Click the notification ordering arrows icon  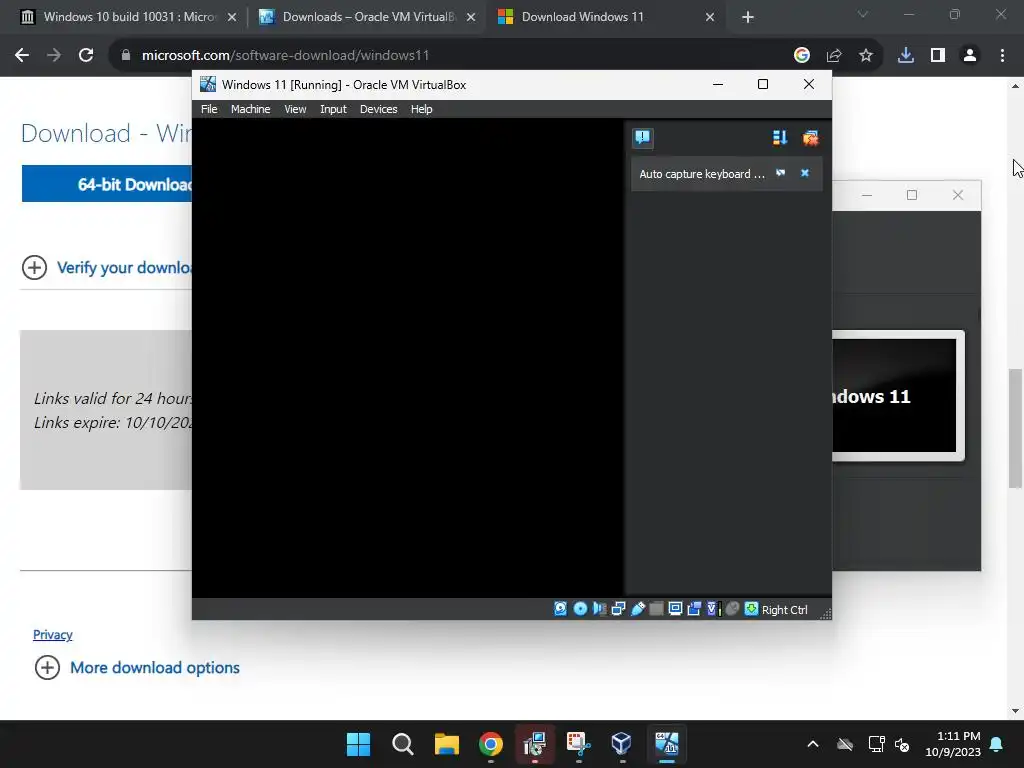(780, 138)
